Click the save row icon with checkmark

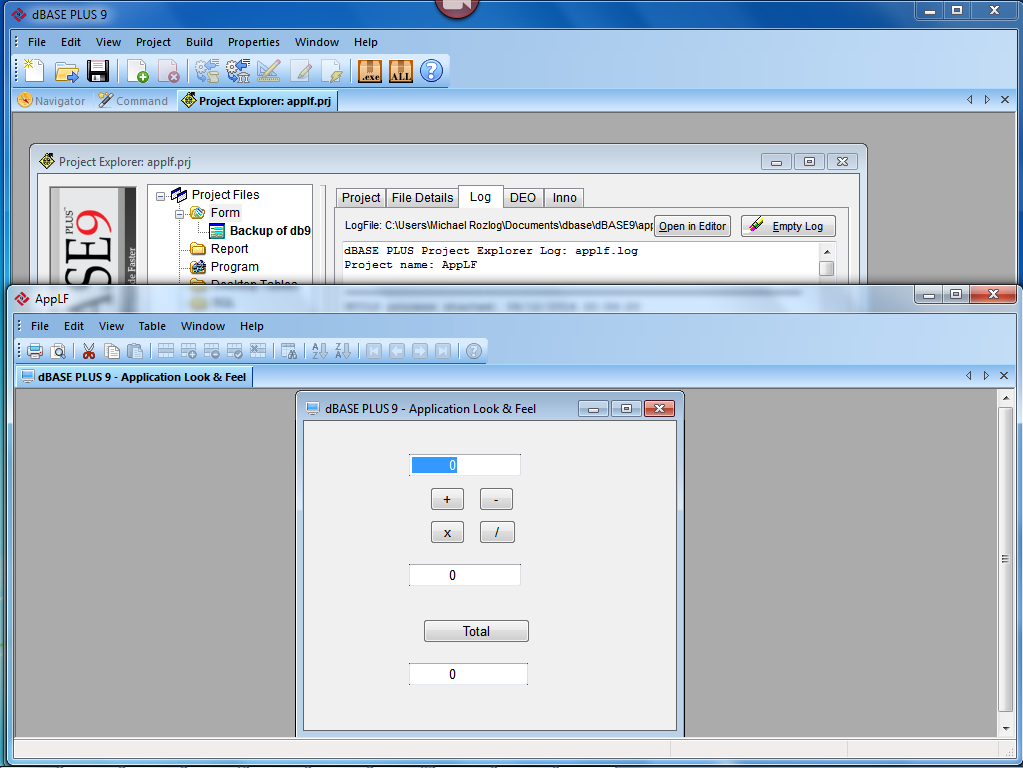click(x=235, y=351)
